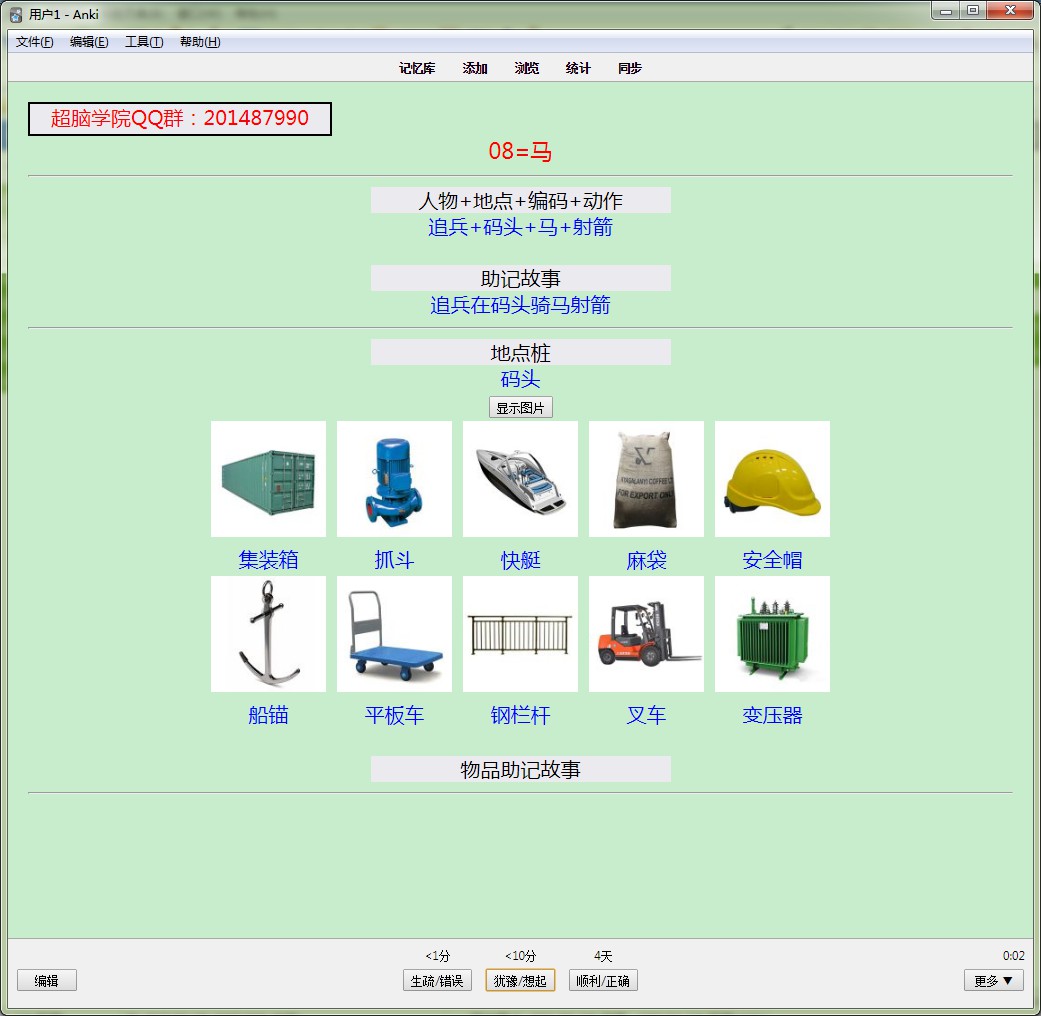Answer with 生疏/错误 button
Screen dimensions: 1041x1016
tap(437, 980)
